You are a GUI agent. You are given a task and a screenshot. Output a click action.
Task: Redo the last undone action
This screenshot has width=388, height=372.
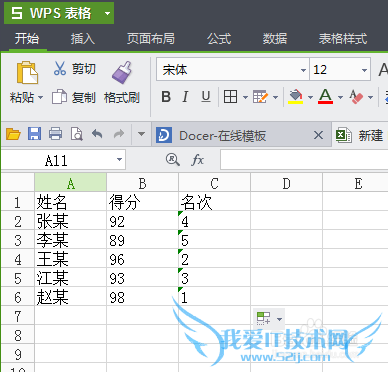coord(119,134)
